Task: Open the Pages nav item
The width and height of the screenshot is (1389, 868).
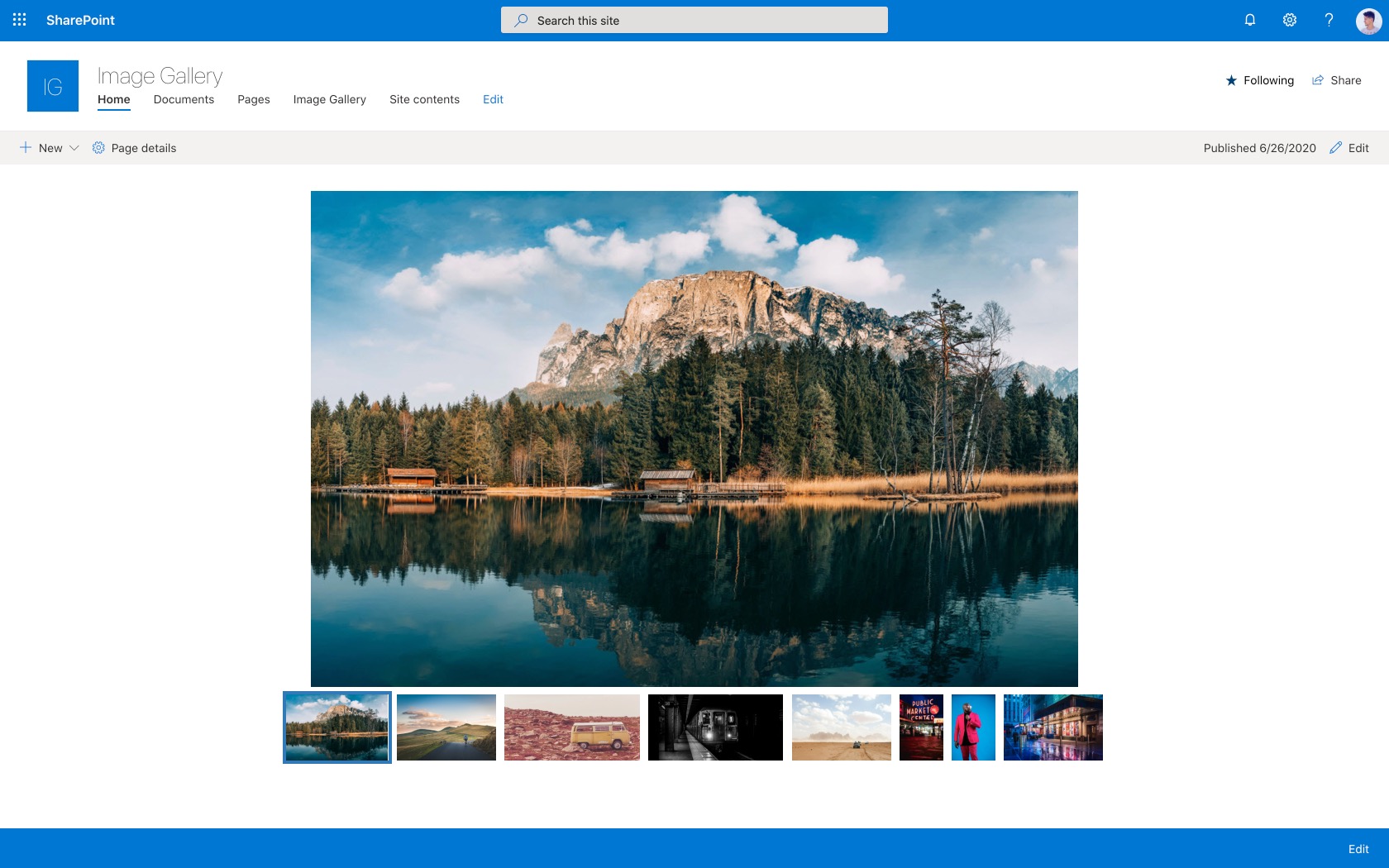Action: 254,99
